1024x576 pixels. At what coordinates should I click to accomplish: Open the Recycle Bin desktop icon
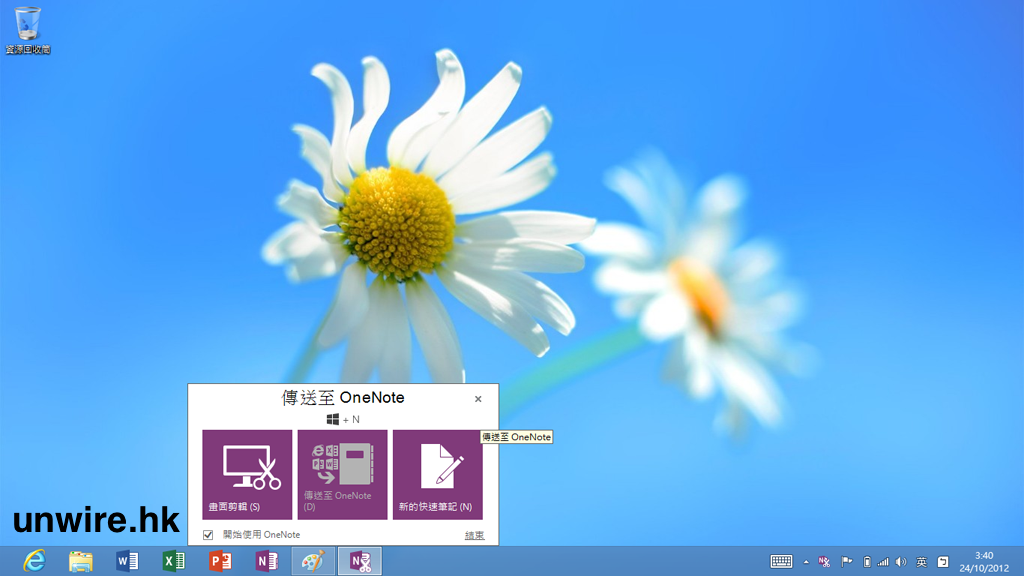28,30
